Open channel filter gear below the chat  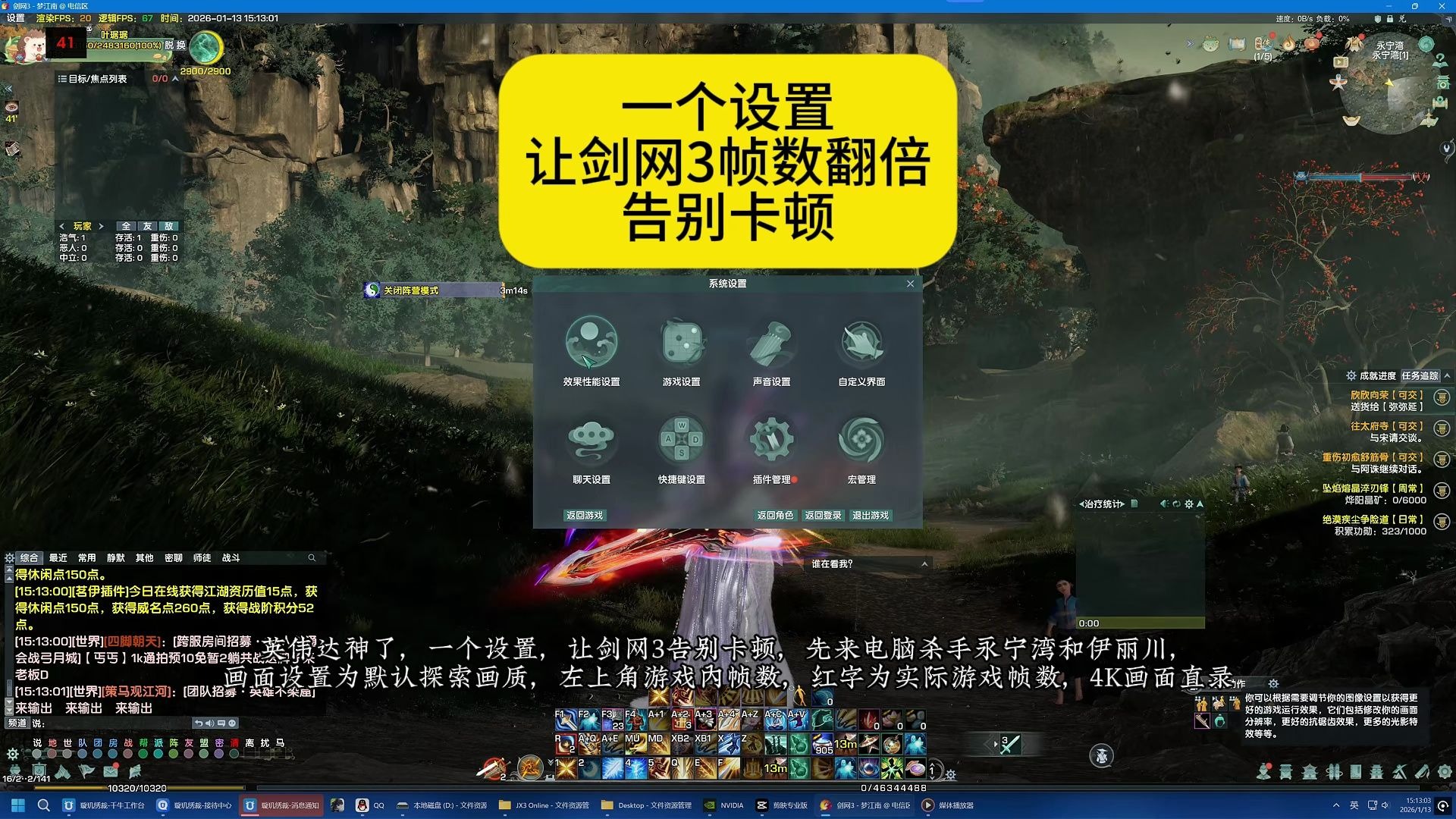tap(12, 754)
